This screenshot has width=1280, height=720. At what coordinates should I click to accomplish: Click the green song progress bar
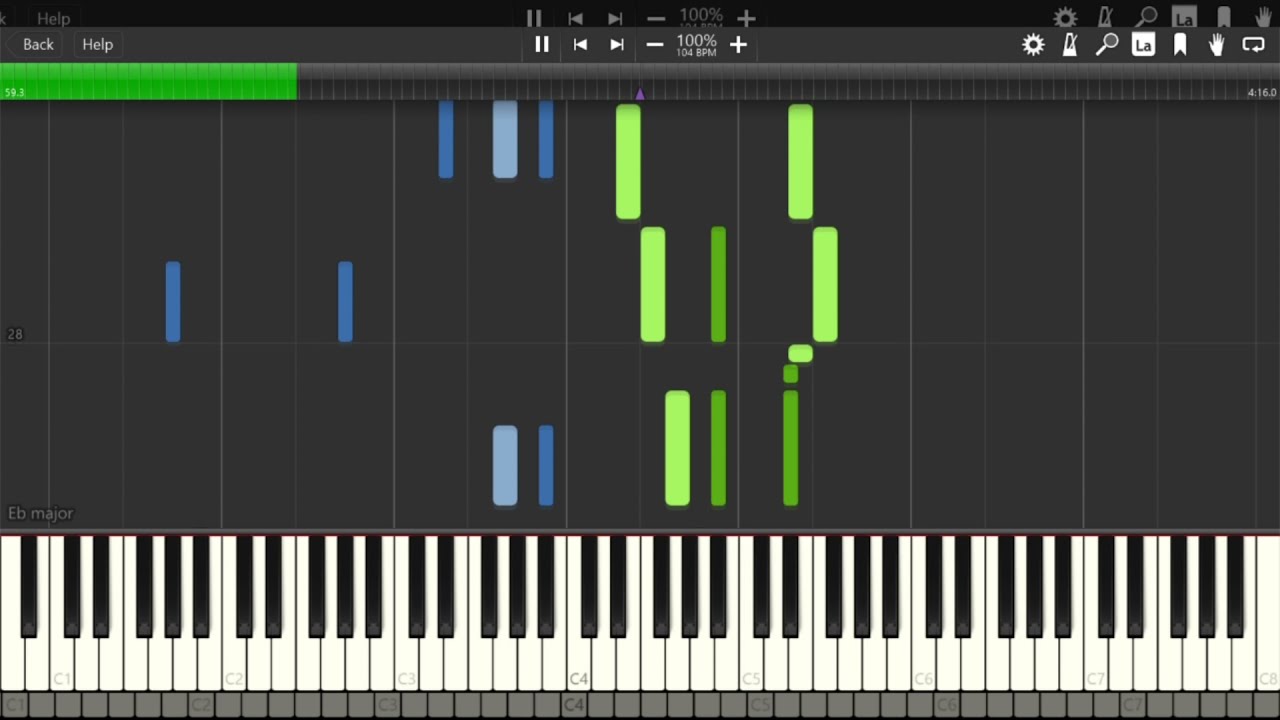(x=148, y=81)
